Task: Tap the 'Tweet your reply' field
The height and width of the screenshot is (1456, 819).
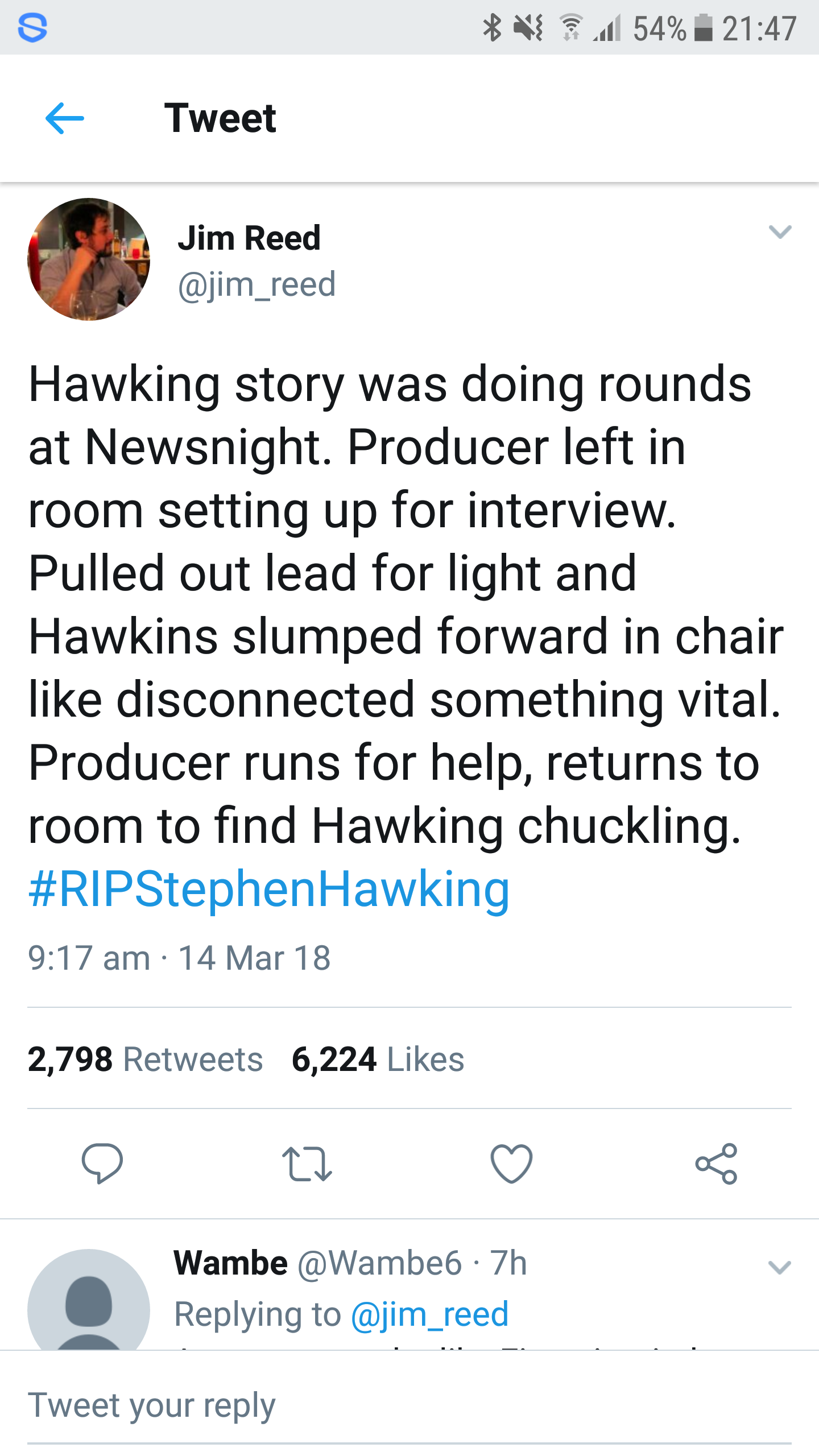Action: click(x=409, y=1406)
